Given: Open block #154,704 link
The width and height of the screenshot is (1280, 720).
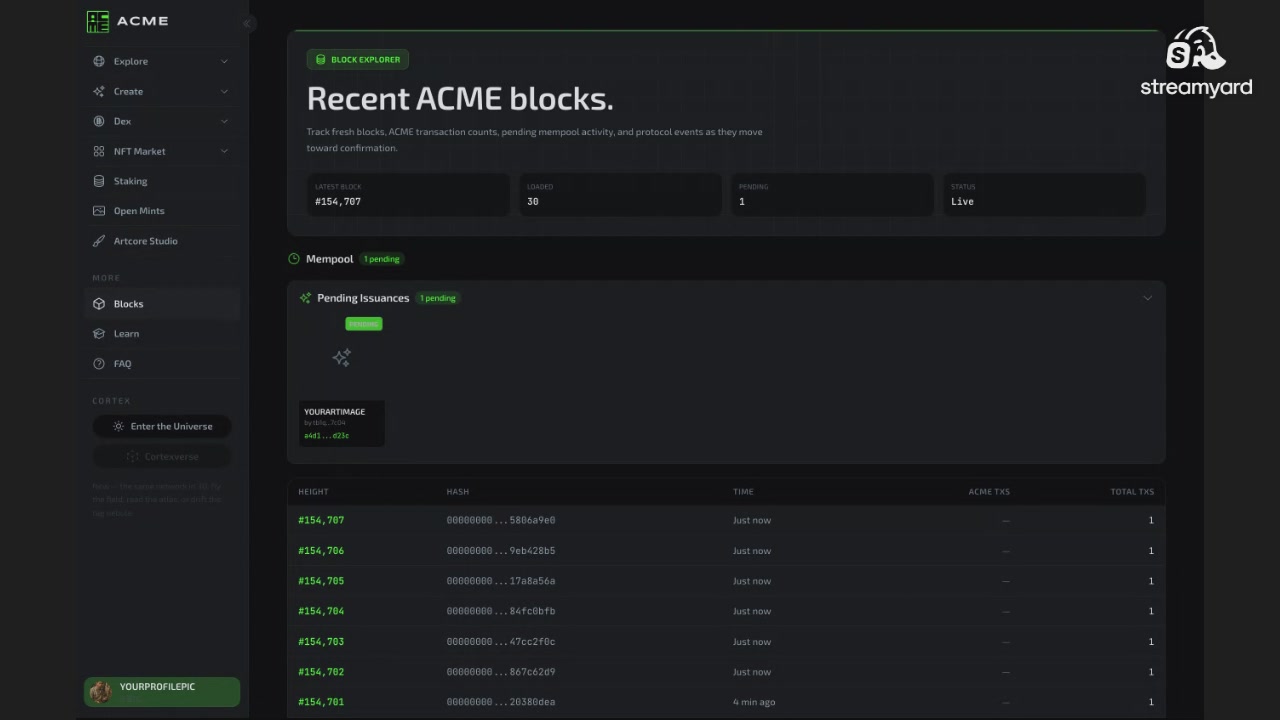Looking at the screenshot, I should 321,611.
